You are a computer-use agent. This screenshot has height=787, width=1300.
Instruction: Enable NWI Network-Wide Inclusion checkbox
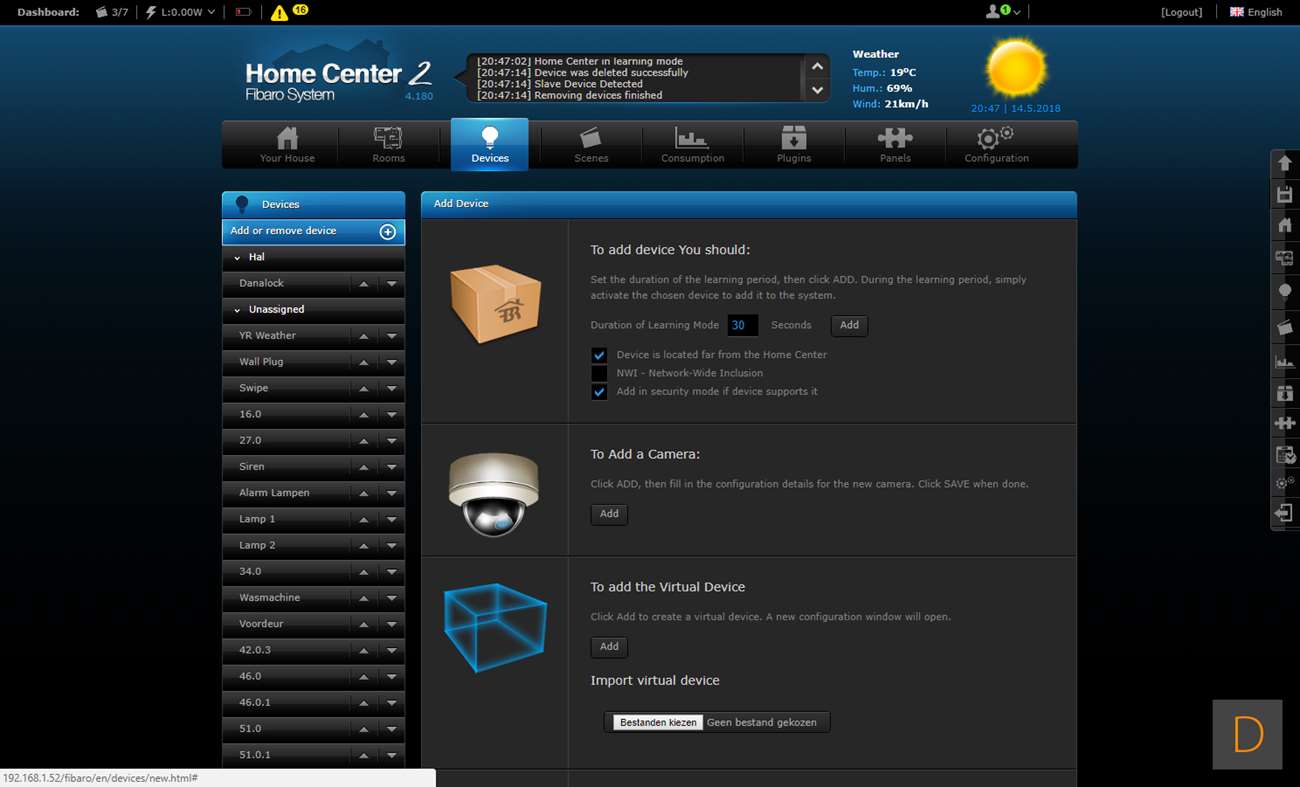pyautogui.click(x=599, y=373)
